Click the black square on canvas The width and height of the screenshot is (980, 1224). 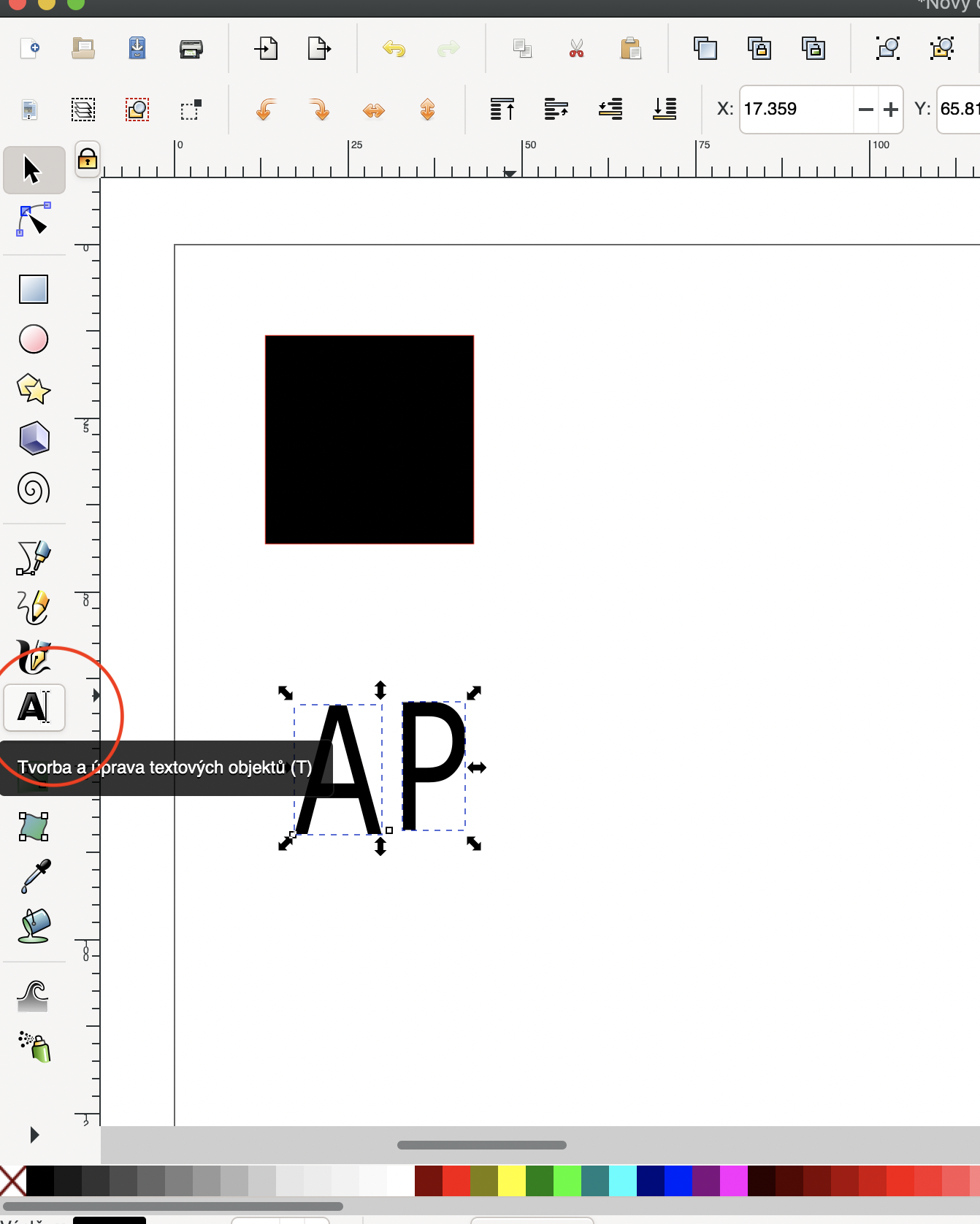pyautogui.click(x=369, y=439)
